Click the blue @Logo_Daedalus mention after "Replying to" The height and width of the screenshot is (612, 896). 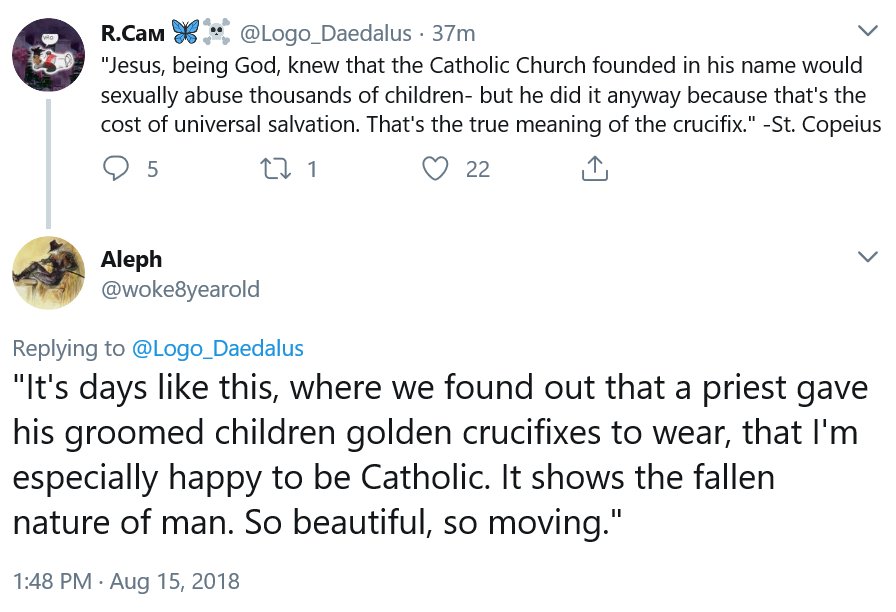click(x=217, y=348)
